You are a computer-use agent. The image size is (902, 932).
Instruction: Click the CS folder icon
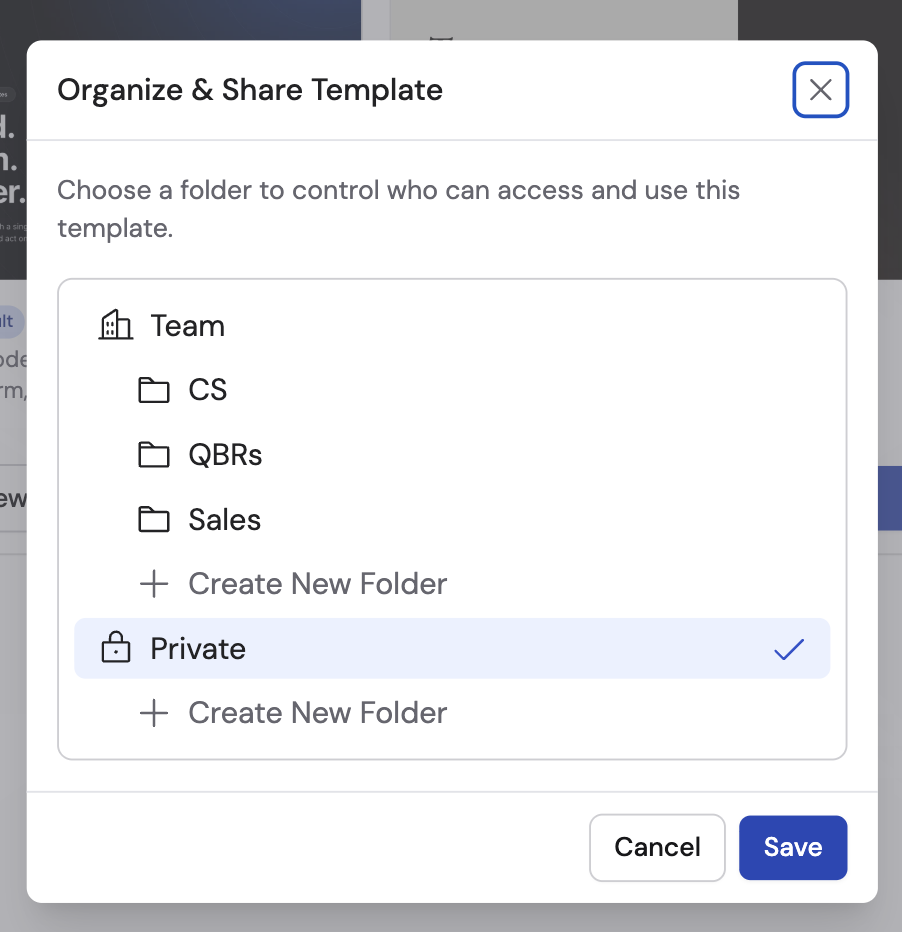tap(154, 390)
